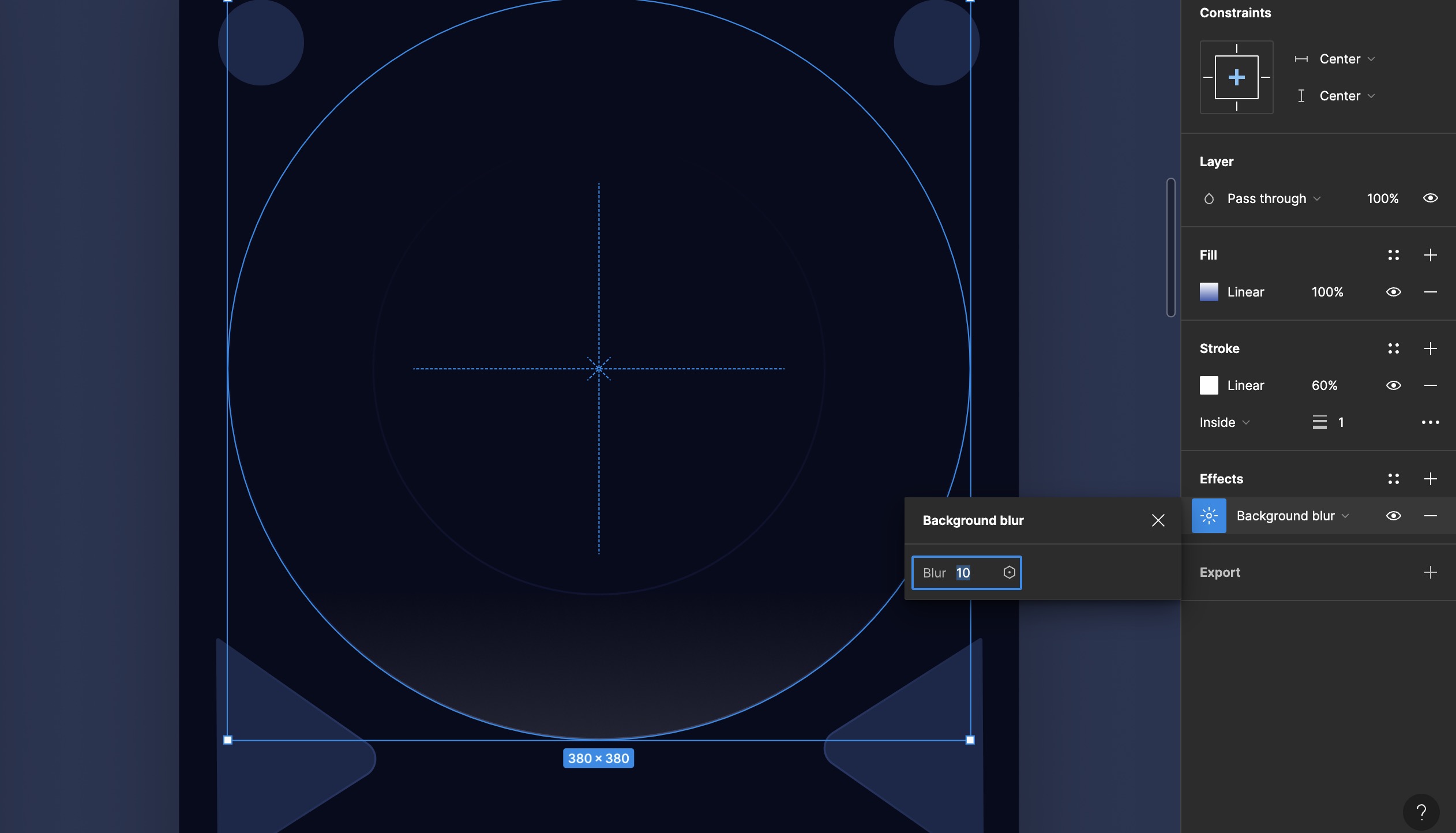The image size is (1456, 833).
Task: Click the Blur value input field
Action: (x=963, y=572)
